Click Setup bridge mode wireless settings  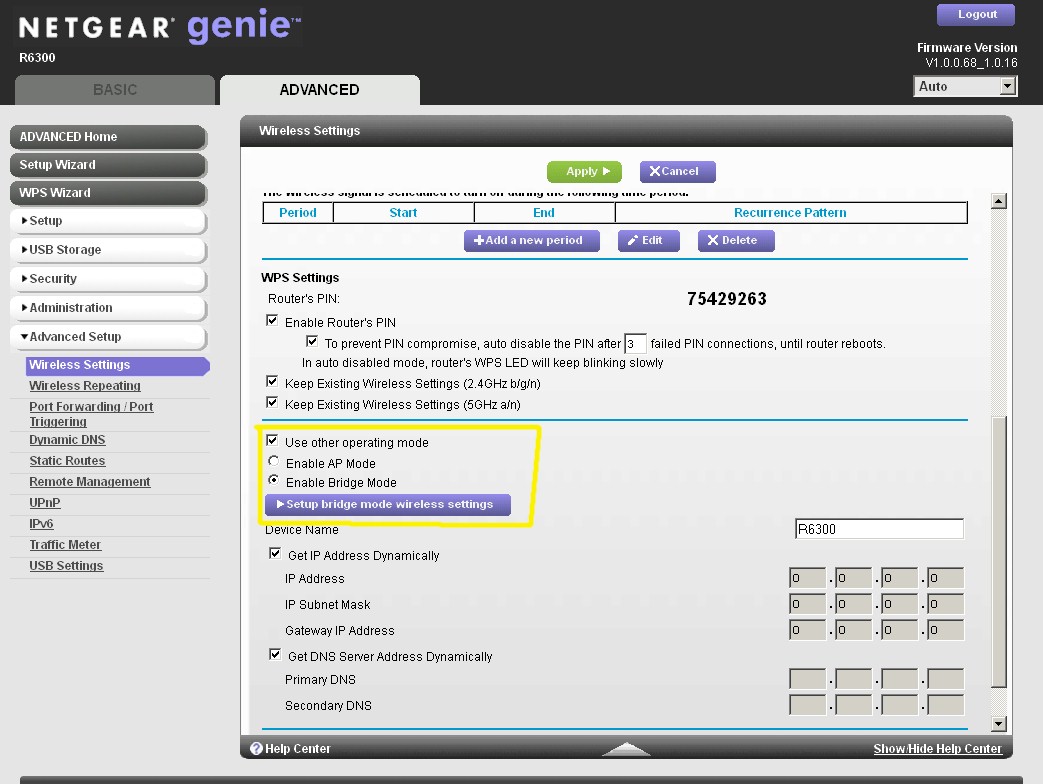(388, 505)
